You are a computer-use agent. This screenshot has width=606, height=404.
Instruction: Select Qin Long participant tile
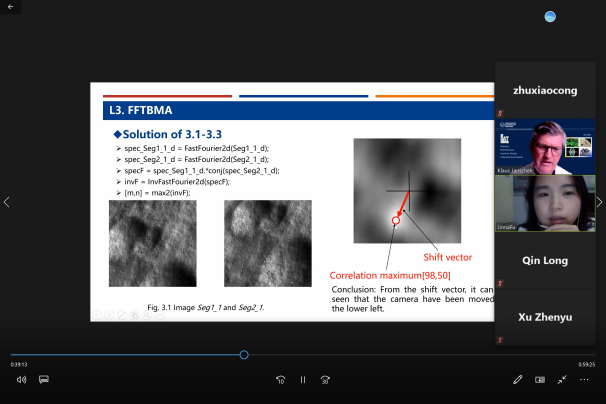545,261
